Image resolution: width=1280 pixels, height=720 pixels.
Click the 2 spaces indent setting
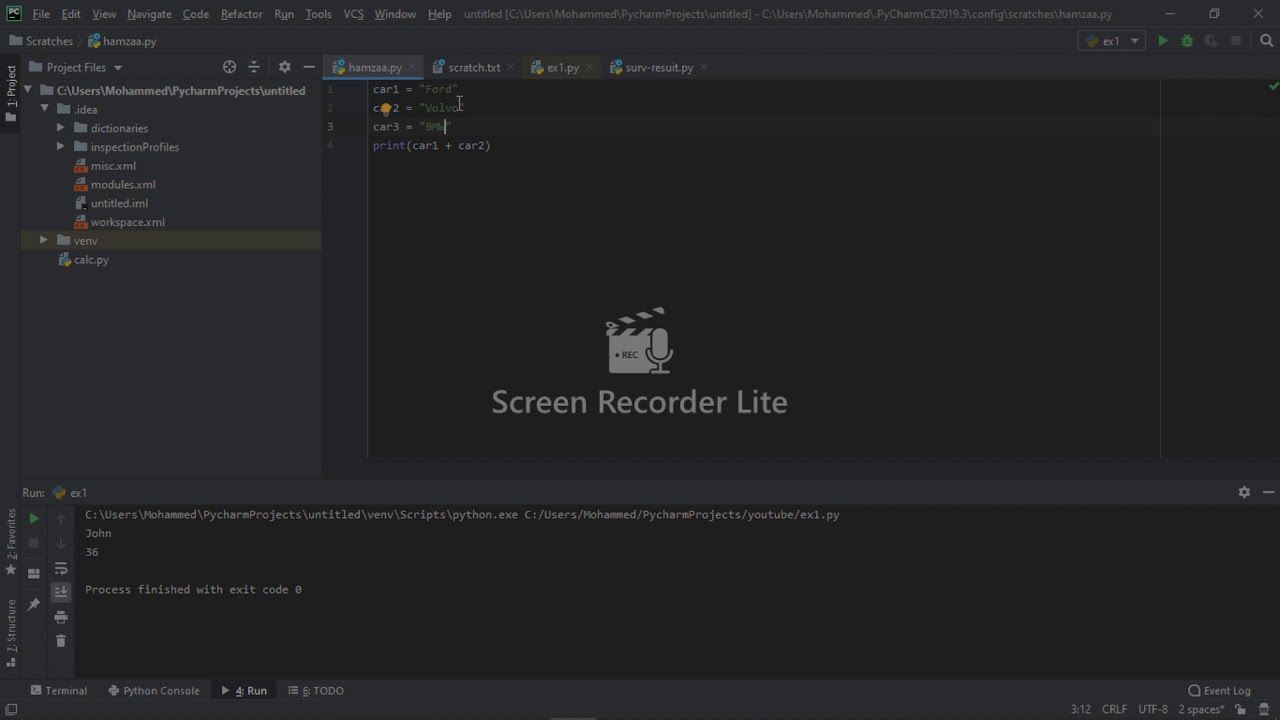pos(1200,709)
